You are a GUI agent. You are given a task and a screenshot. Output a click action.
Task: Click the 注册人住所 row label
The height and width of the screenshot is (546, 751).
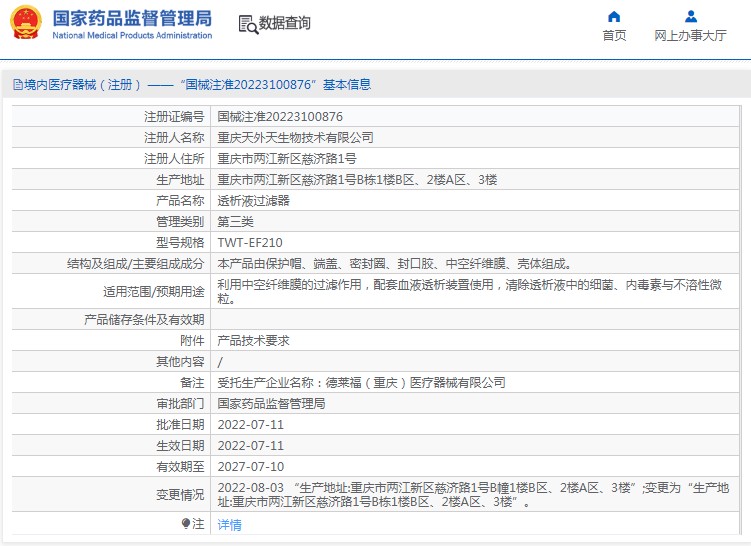pyautogui.click(x=174, y=159)
